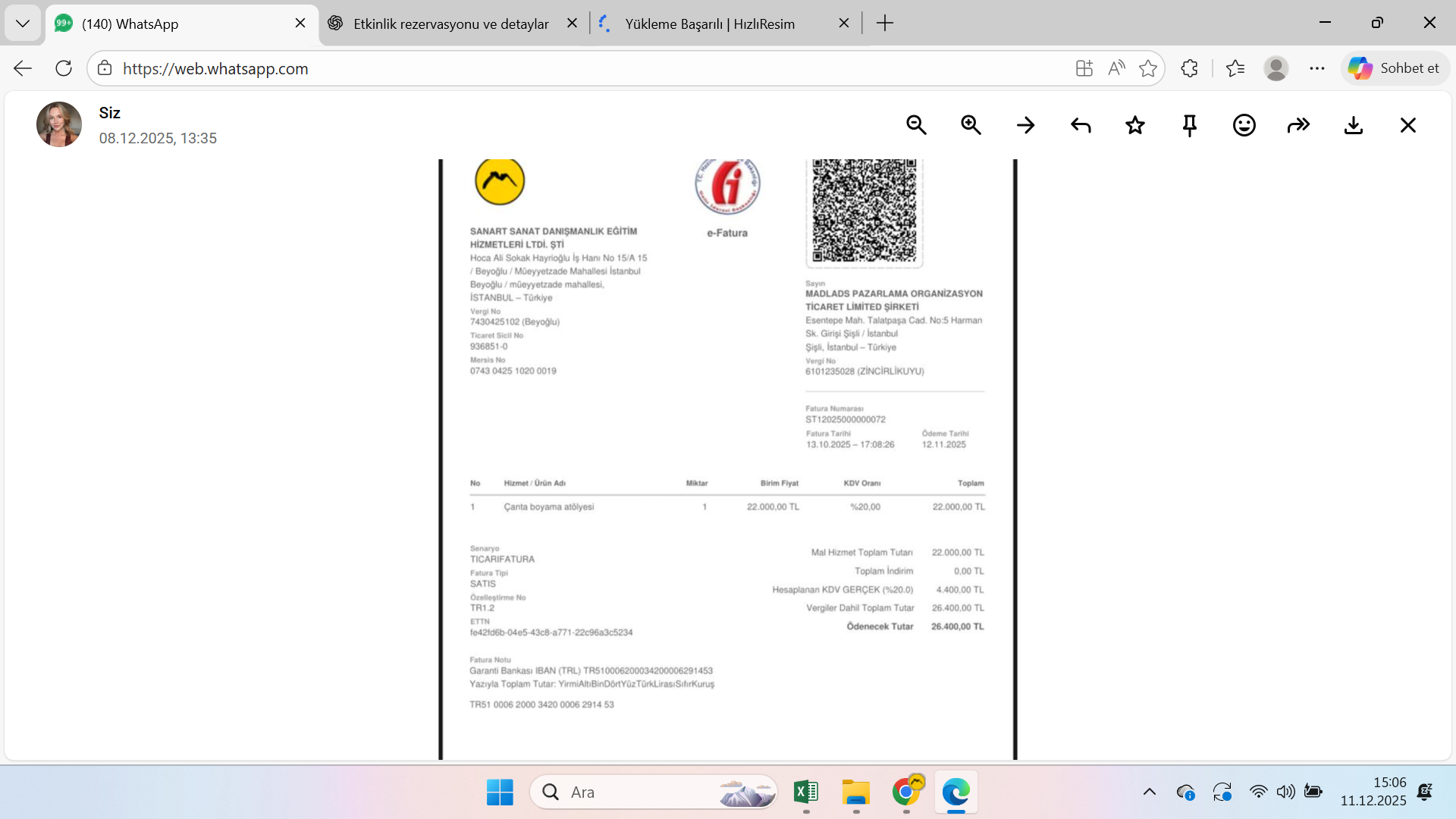
Task: Open Wi-Fi network settings
Action: (1259, 792)
